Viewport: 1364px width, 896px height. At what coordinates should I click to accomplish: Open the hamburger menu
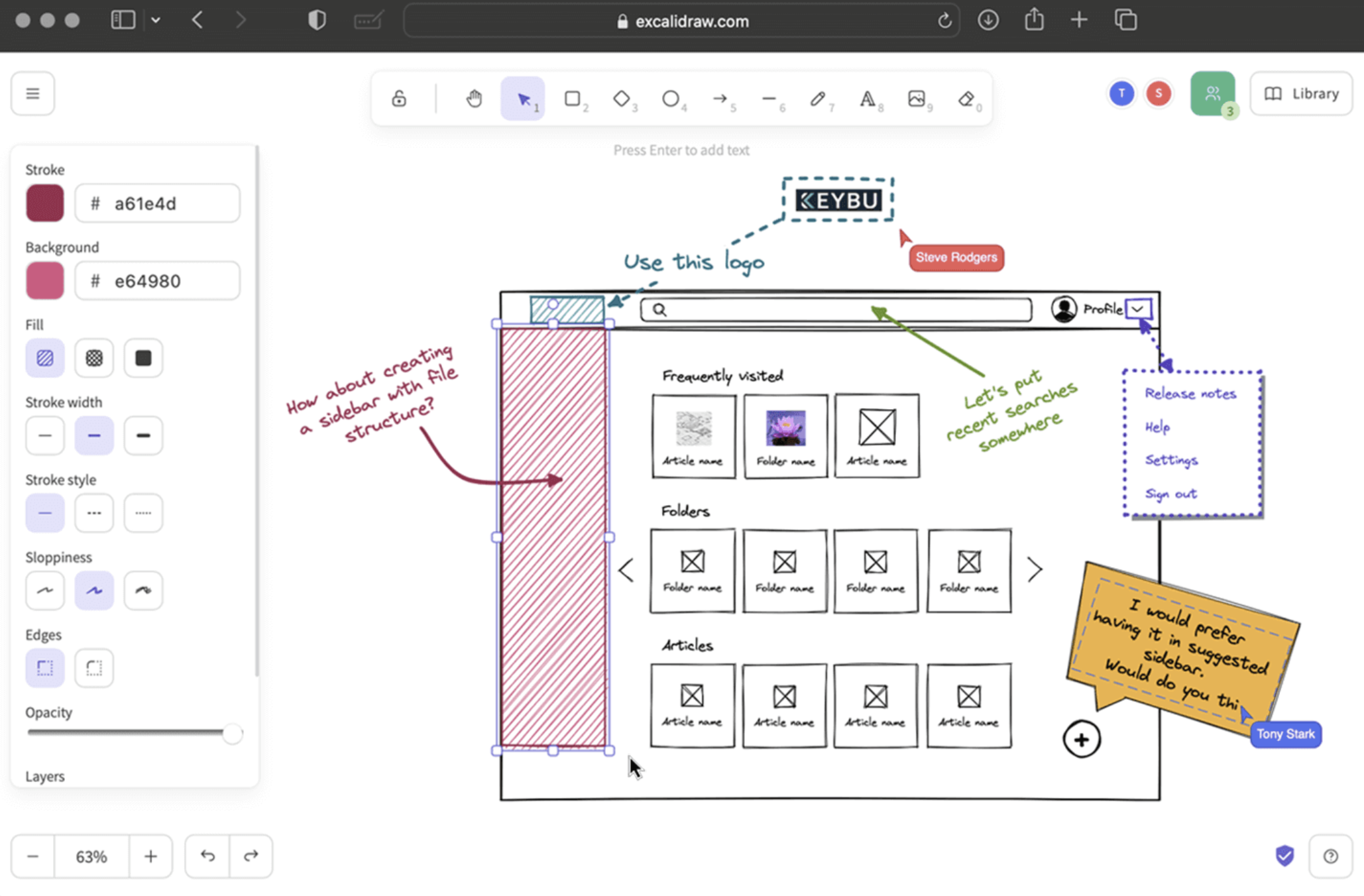pos(32,93)
